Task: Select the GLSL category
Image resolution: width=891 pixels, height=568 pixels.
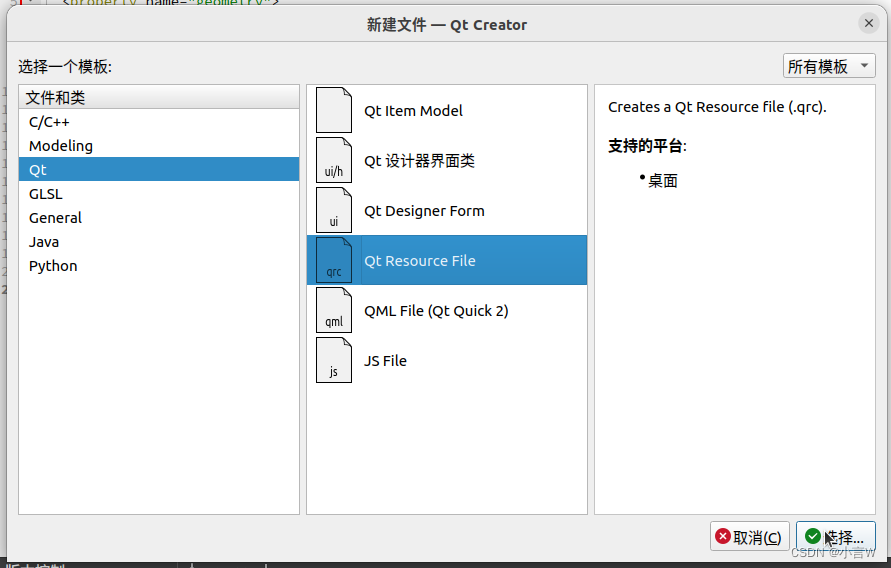Action: coord(159,194)
